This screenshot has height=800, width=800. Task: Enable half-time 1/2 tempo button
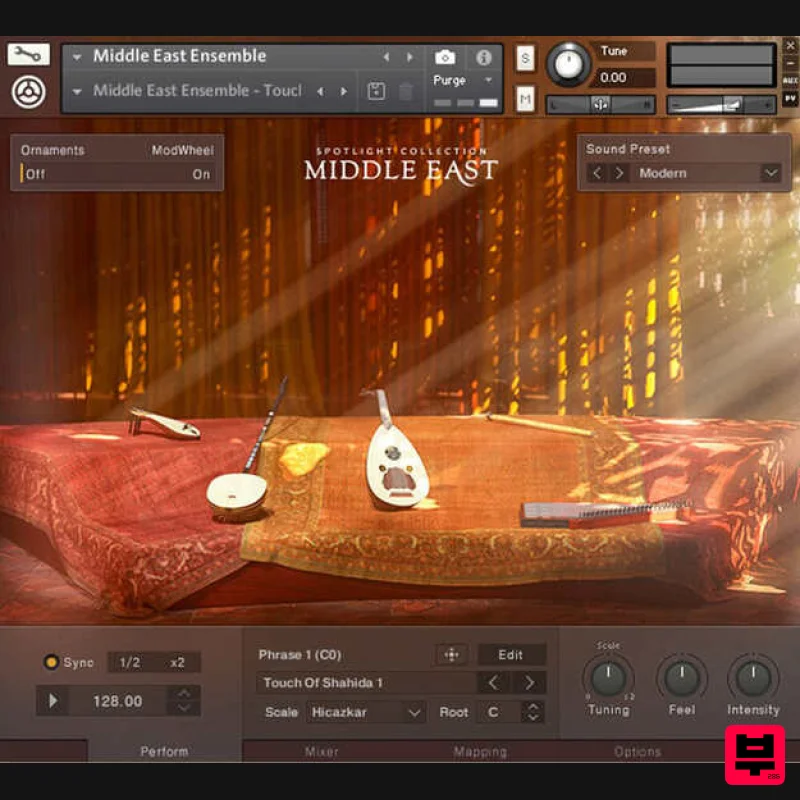[130, 662]
